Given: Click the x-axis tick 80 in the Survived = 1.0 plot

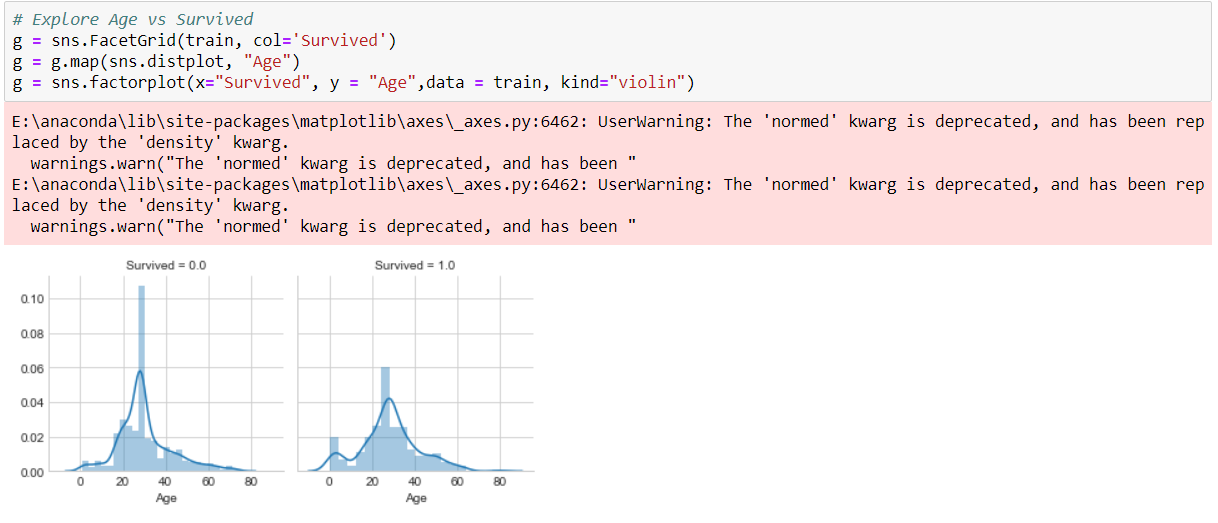Looking at the screenshot, I should pos(499,482).
